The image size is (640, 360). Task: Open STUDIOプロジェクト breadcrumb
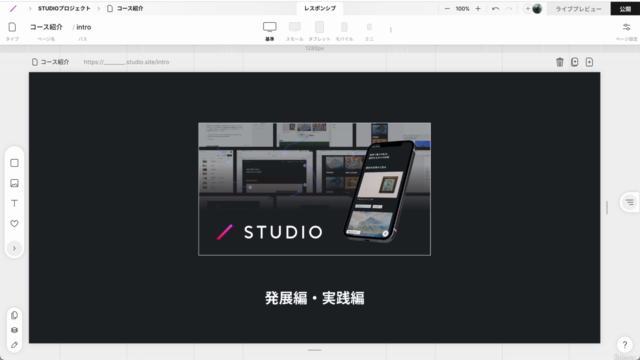64,8
